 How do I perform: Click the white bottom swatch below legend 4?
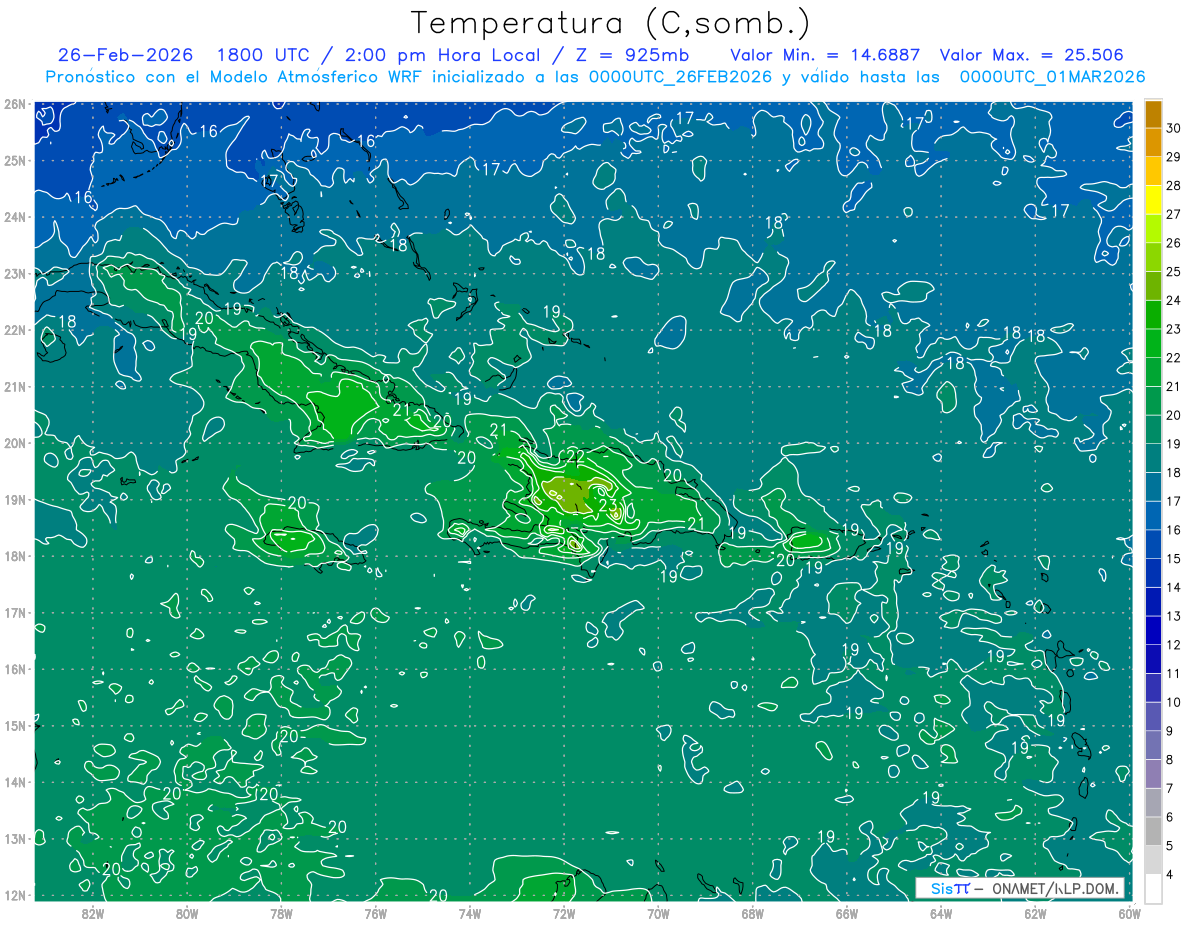(1153, 888)
